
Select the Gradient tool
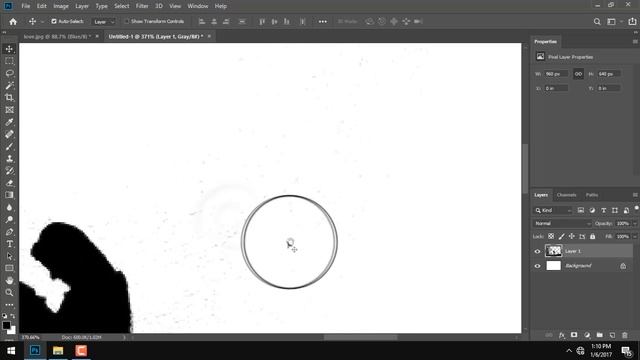9,195
